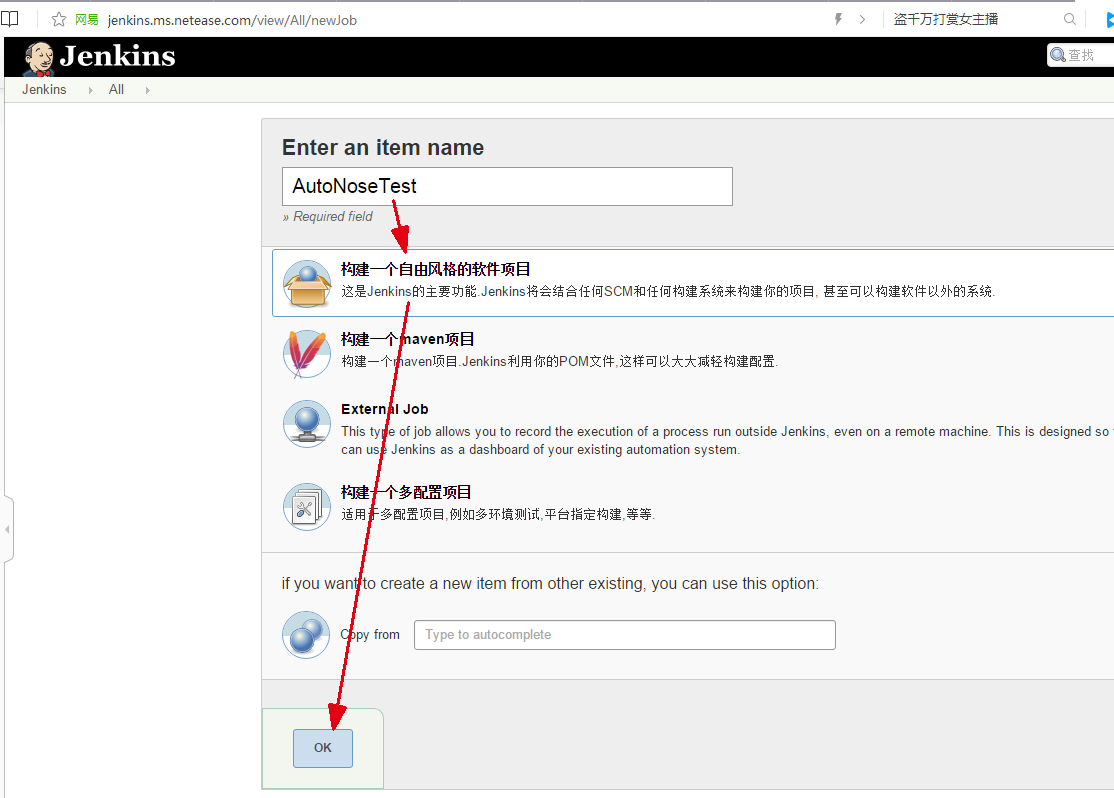Choose the External Job option title

tap(384, 409)
